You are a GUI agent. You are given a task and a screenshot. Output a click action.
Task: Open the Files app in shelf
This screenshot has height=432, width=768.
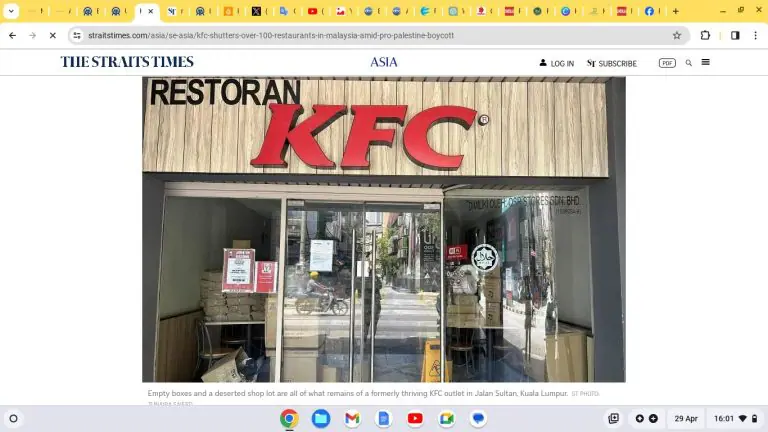pos(321,418)
